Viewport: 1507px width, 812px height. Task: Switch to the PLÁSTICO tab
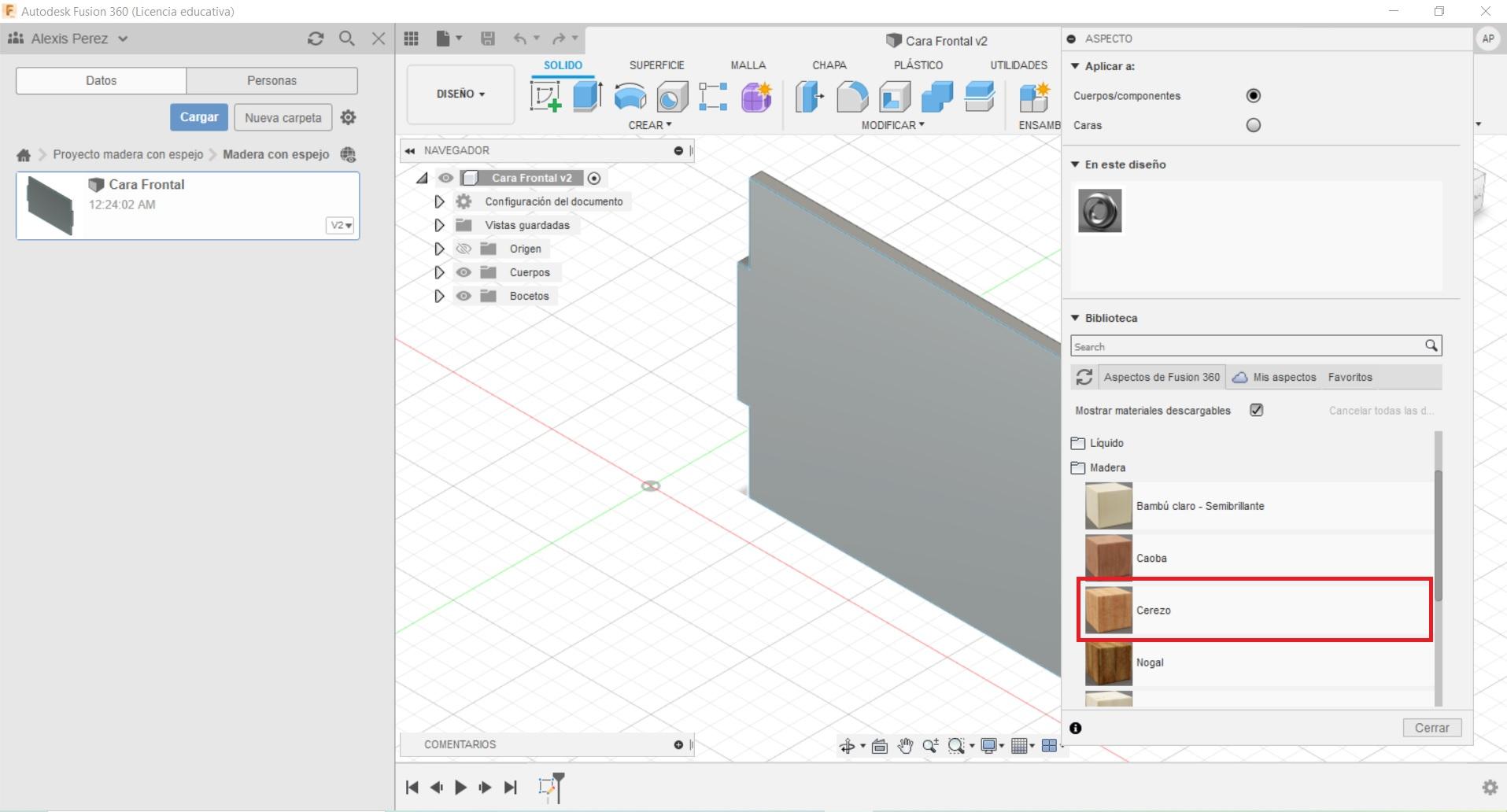[x=918, y=65]
